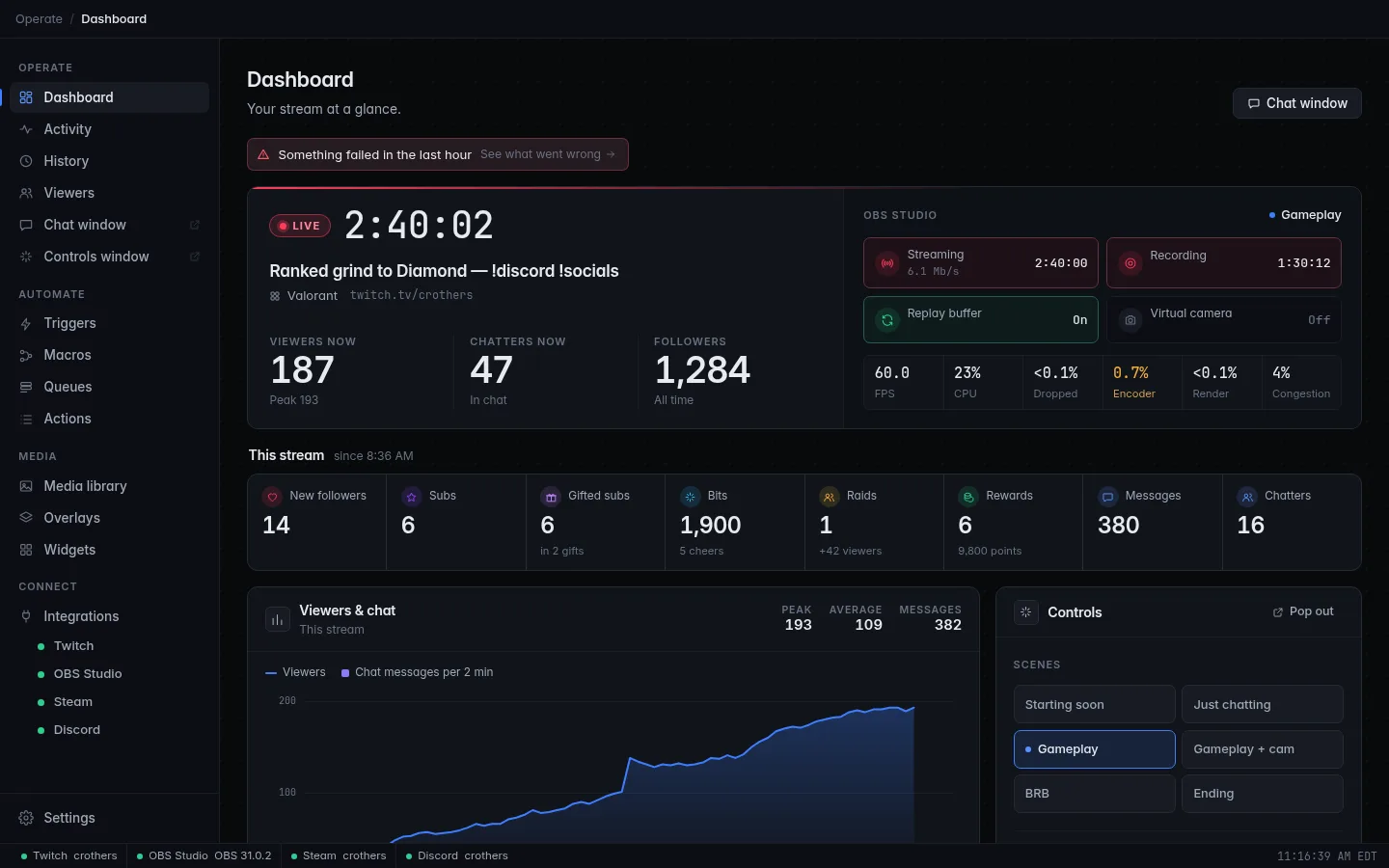Image resolution: width=1389 pixels, height=868 pixels.
Task: Click the OBS 31.0.2 status bar entry
Action: 204,855
